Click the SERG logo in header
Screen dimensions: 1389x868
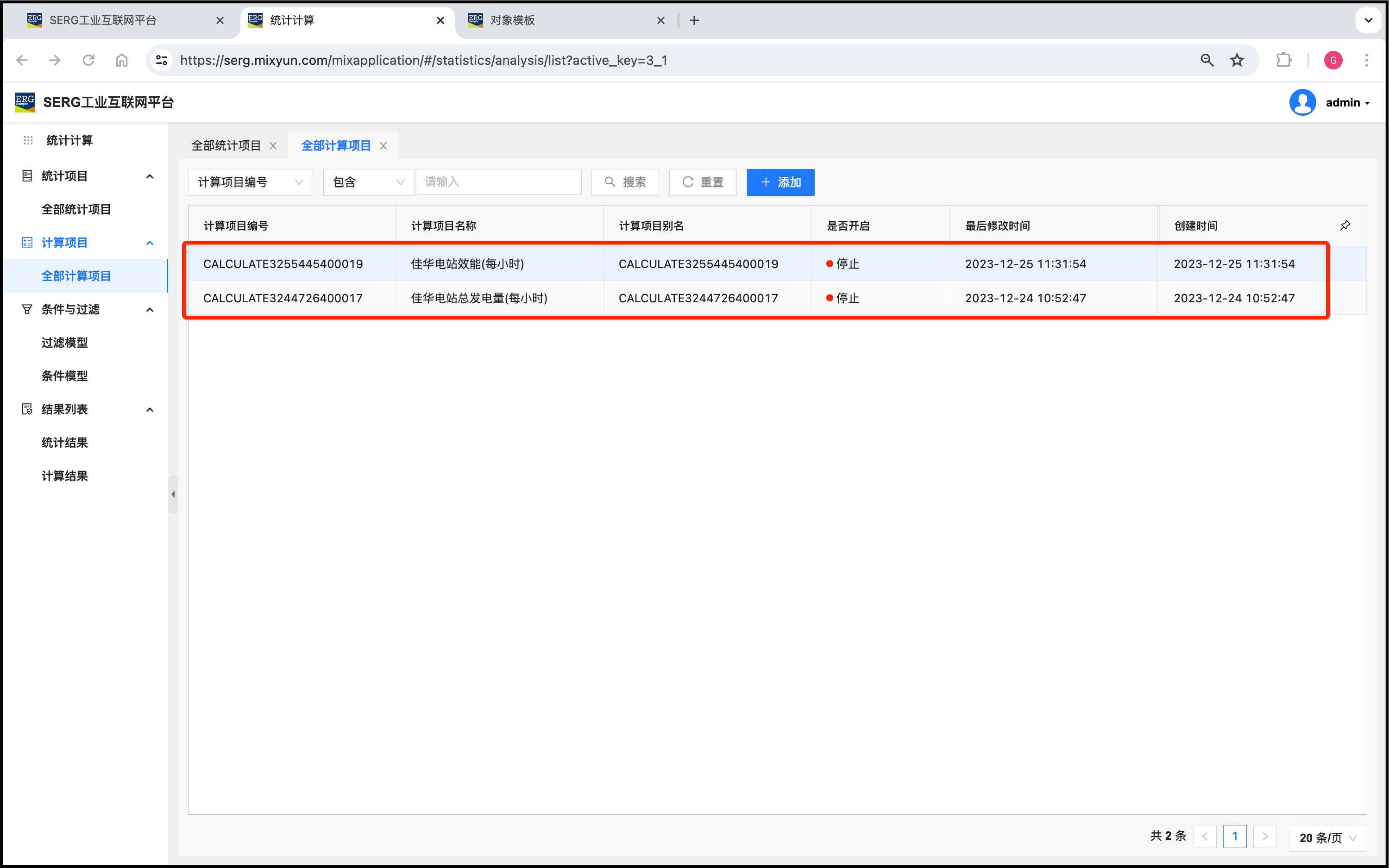tap(25, 102)
